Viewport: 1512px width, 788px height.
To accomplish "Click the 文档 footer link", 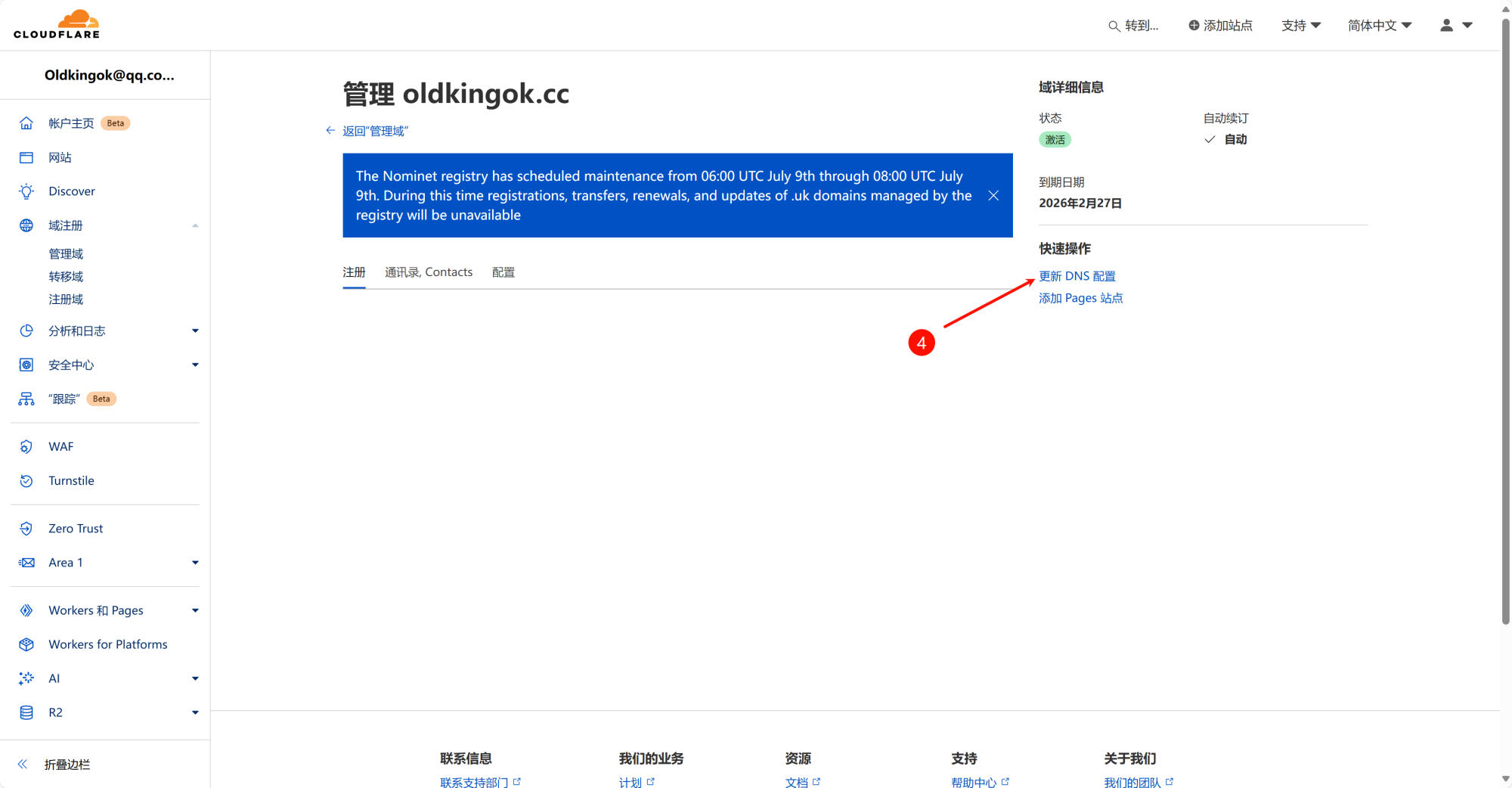I will [x=797, y=782].
